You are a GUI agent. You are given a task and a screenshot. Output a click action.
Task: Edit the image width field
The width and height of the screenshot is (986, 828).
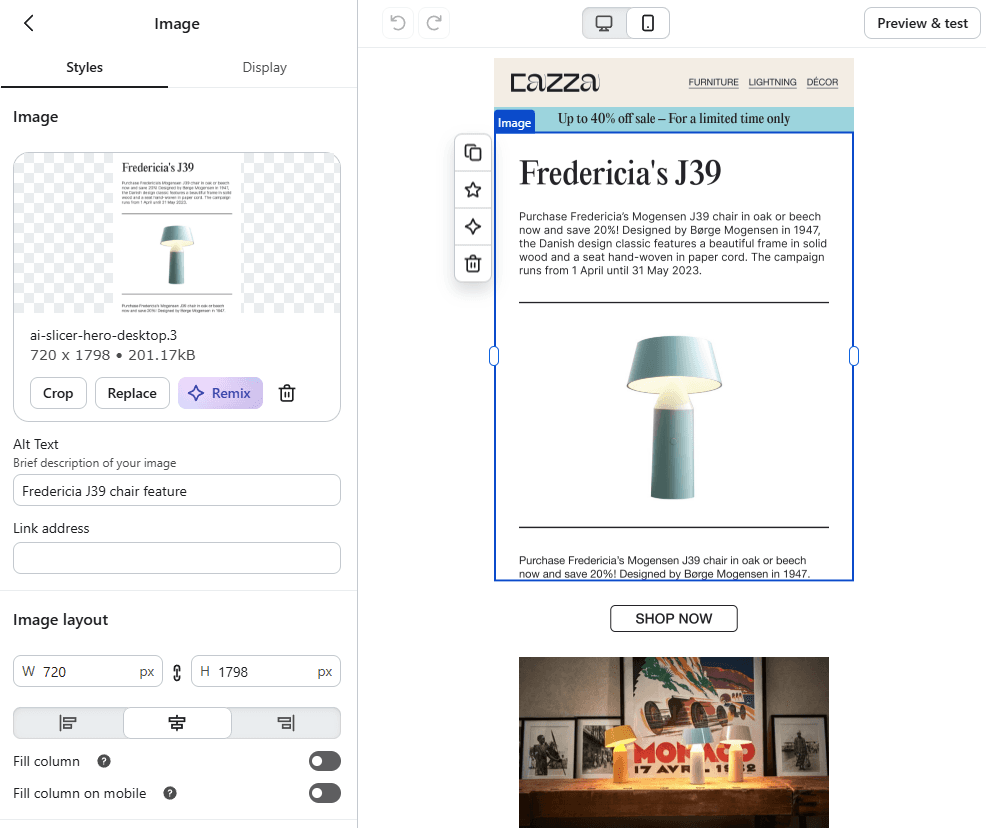(88, 671)
